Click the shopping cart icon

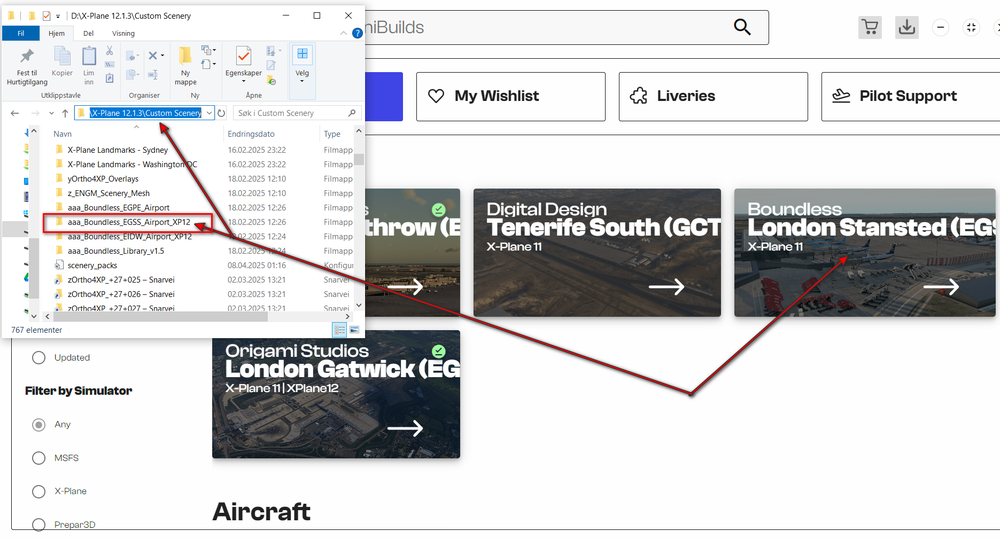[x=869, y=27]
